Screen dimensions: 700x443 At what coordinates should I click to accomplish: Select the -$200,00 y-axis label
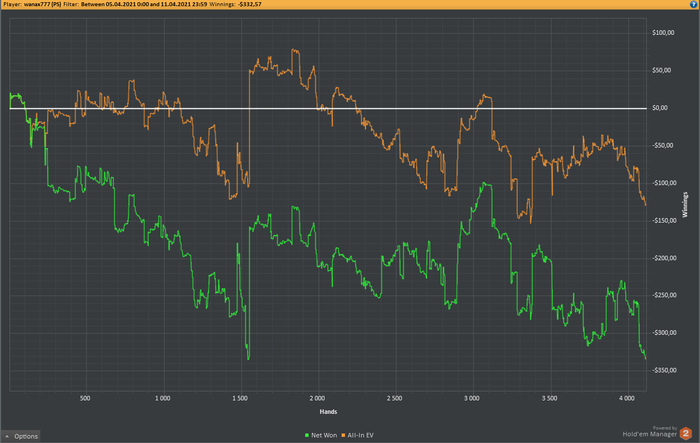click(x=664, y=258)
